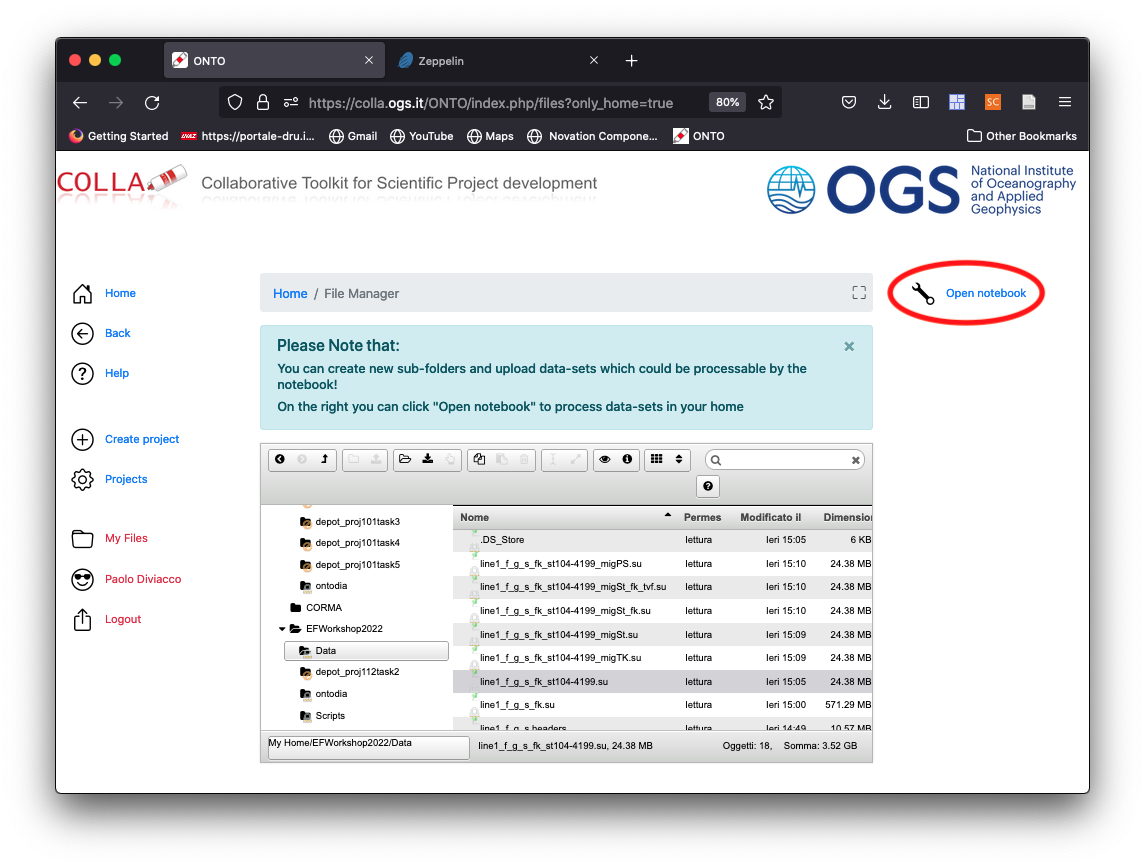Screen dimensions: 1145x867
Task: Toggle the icon grid view mode
Action: (657, 460)
